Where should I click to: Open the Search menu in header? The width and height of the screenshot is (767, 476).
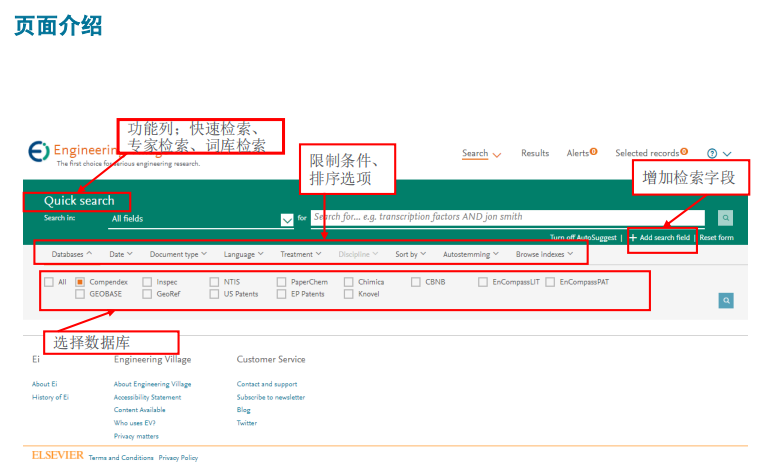tap(481, 154)
